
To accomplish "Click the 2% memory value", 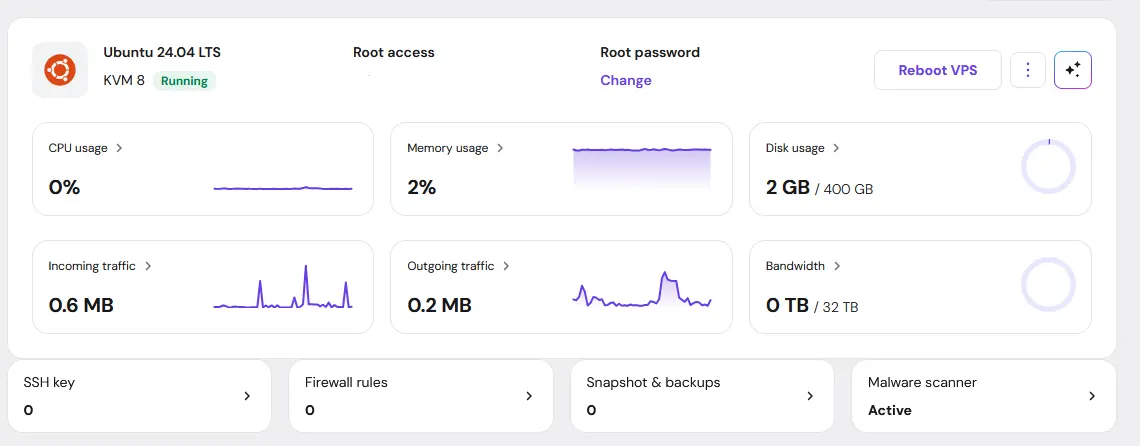I will tap(422, 188).
